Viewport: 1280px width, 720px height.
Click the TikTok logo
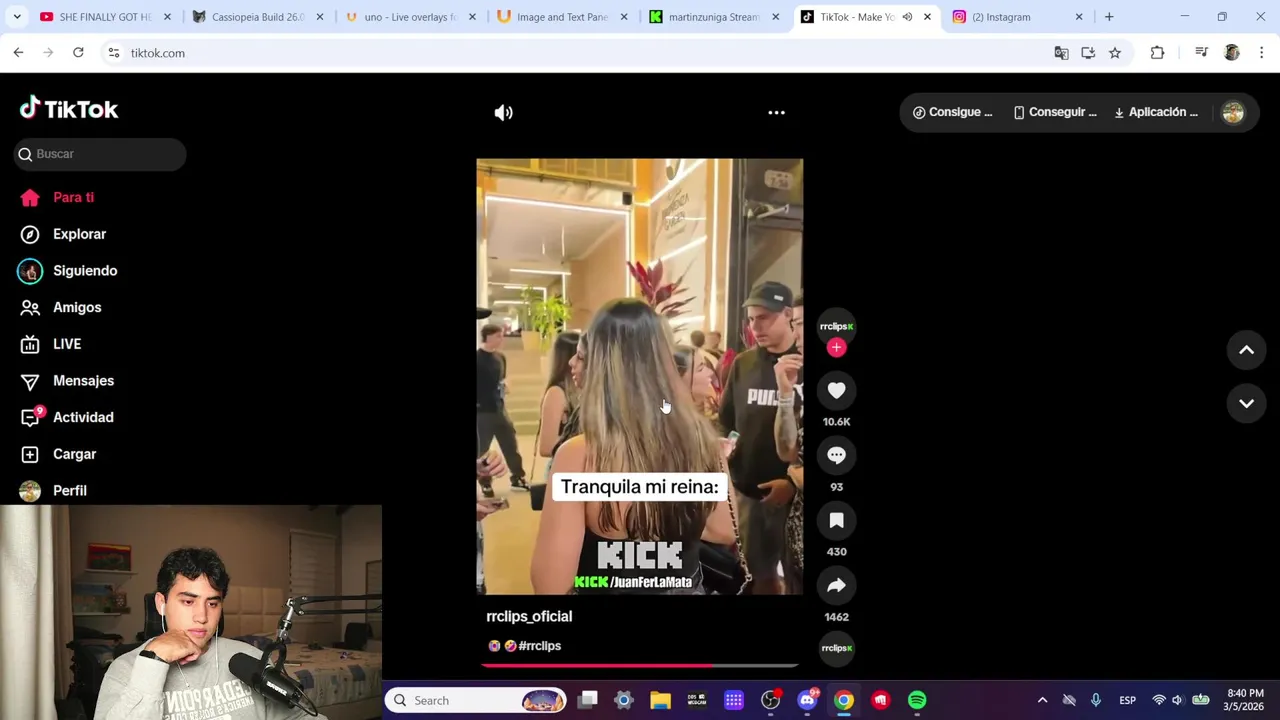69,109
